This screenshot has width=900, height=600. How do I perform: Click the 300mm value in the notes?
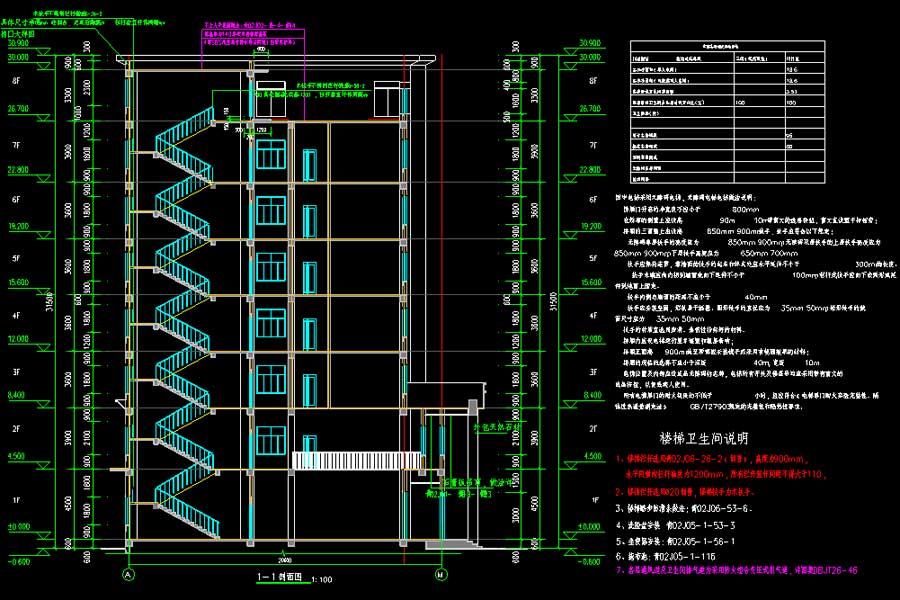click(867, 265)
